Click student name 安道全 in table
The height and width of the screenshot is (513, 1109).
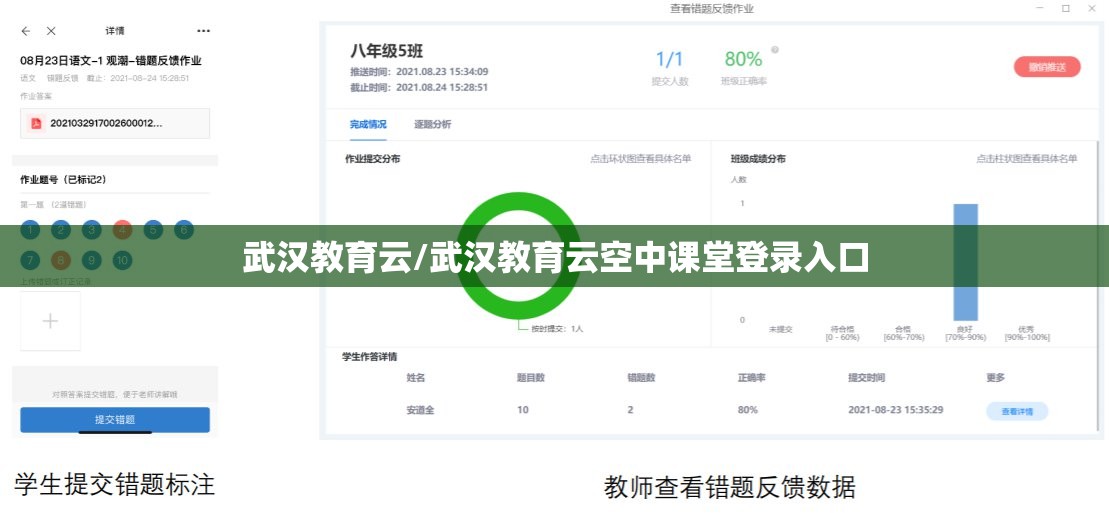[x=420, y=410]
